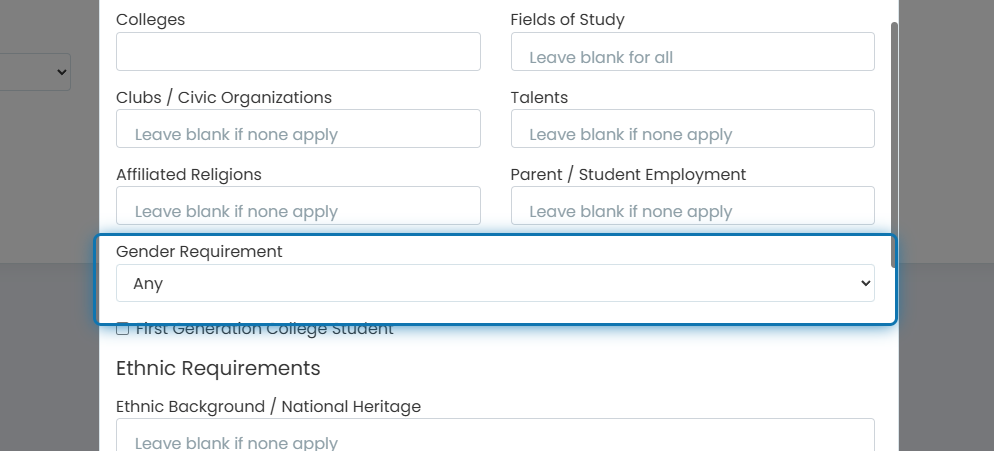Click the 'Gender Requirement' label text

click(199, 251)
